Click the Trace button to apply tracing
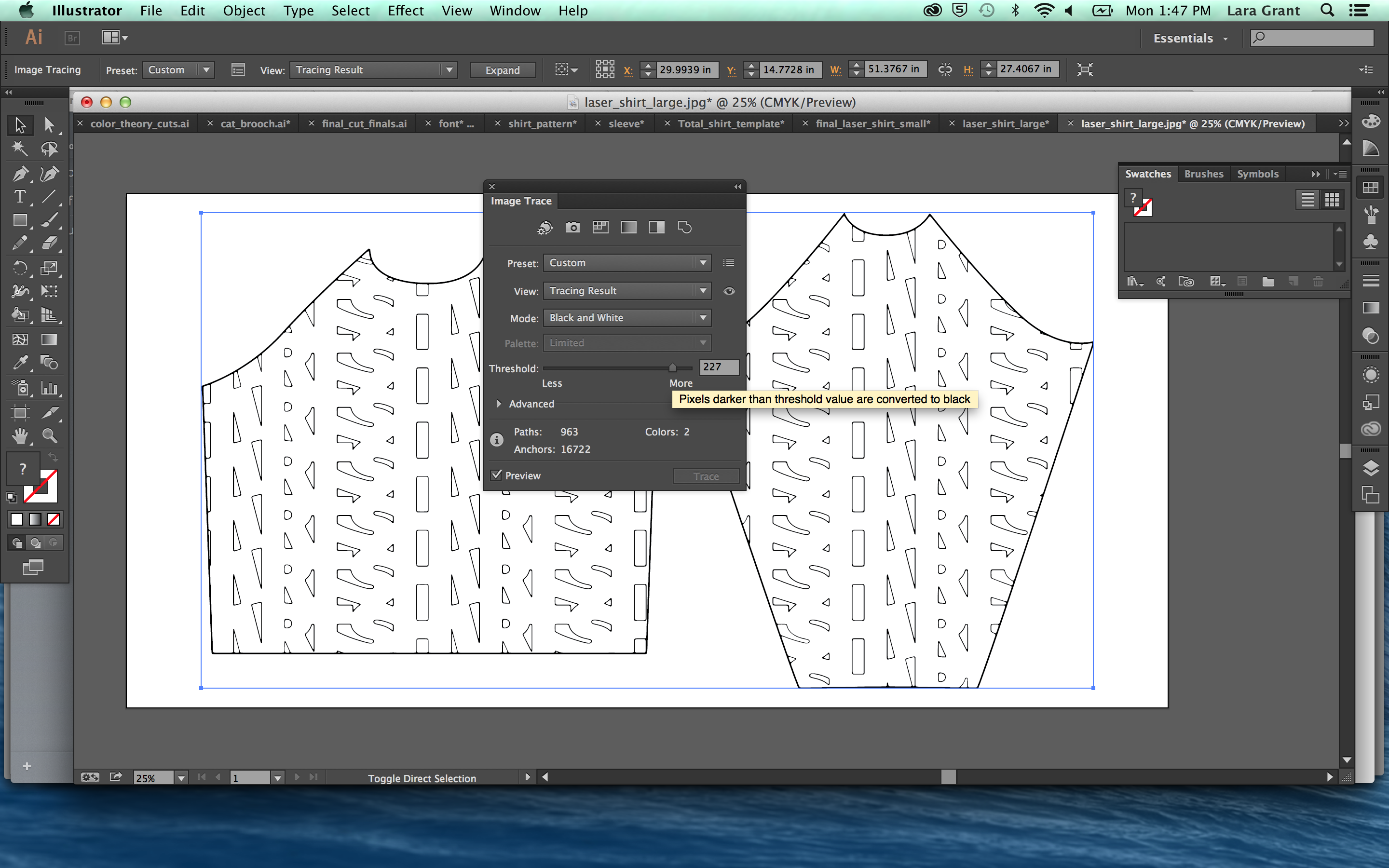The height and width of the screenshot is (868, 1389). tap(705, 476)
